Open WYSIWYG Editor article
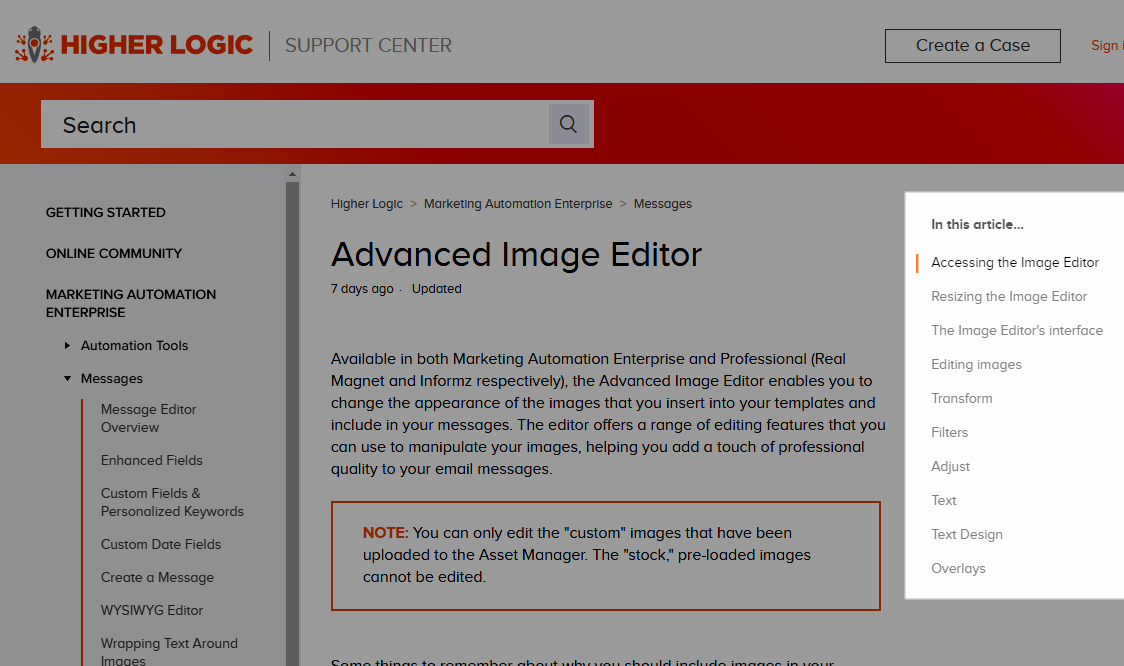Viewport: 1124px width, 666px height. coord(151,610)
